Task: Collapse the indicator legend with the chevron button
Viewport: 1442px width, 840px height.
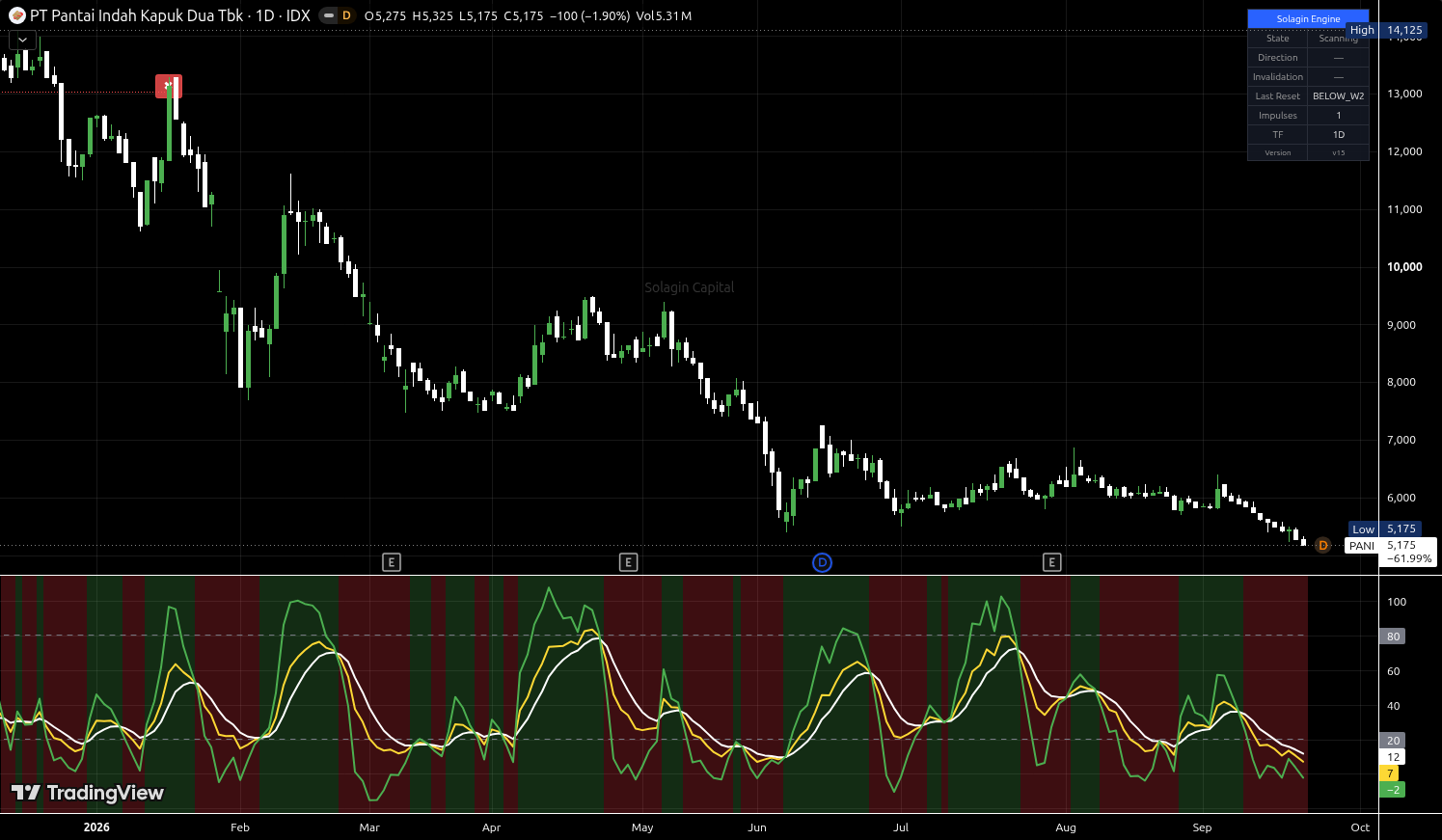Action: [x=22, y=40]
